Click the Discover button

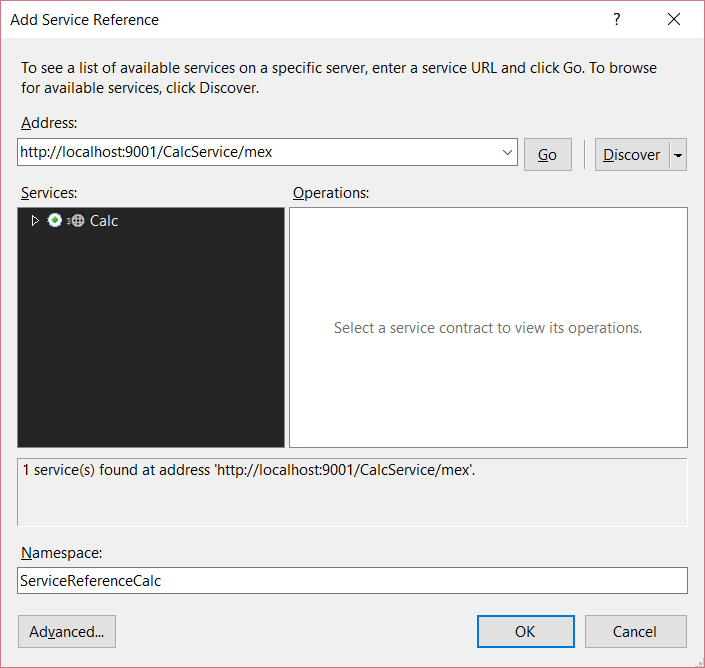point(632,155)
